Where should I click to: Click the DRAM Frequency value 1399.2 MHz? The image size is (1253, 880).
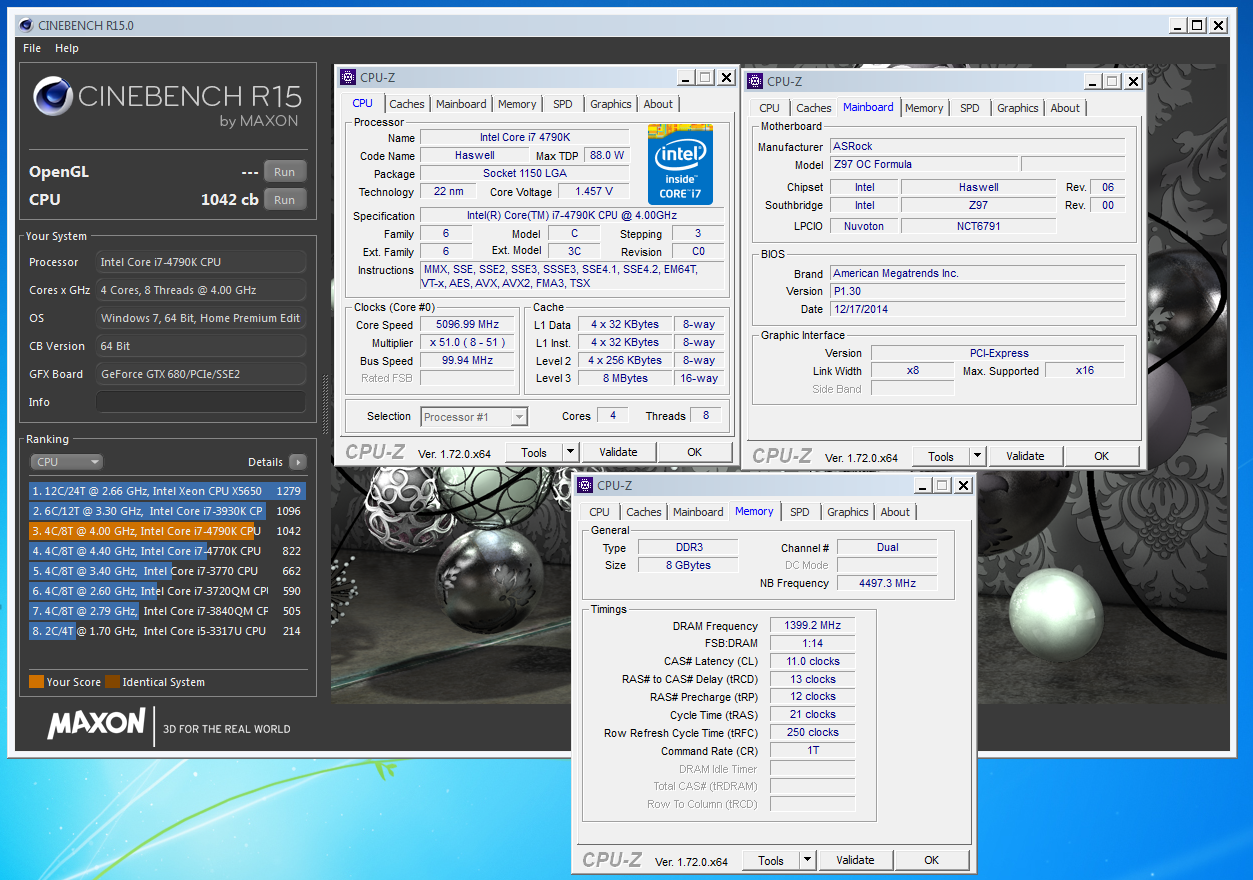[x=813, y=625]
